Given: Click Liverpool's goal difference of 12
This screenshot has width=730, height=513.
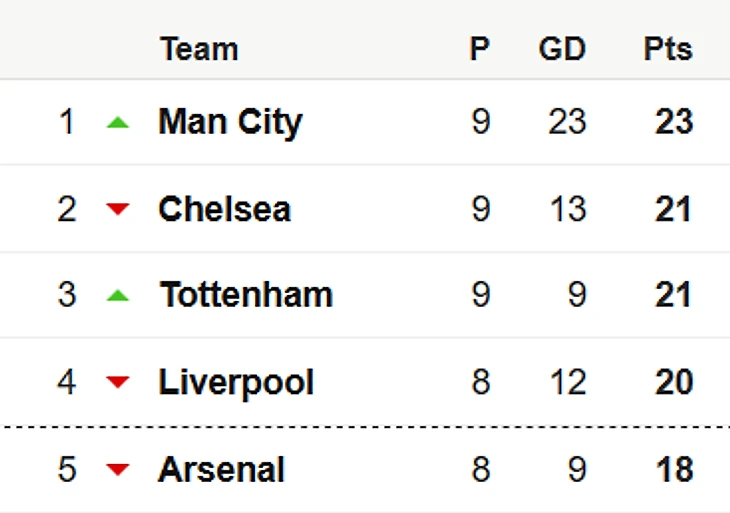Looking at the screenshot, I should [x=567, y=382].
